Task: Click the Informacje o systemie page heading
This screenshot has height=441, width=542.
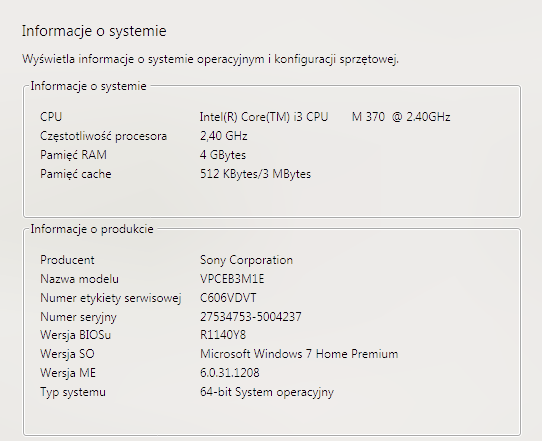Action: (94, 31)
